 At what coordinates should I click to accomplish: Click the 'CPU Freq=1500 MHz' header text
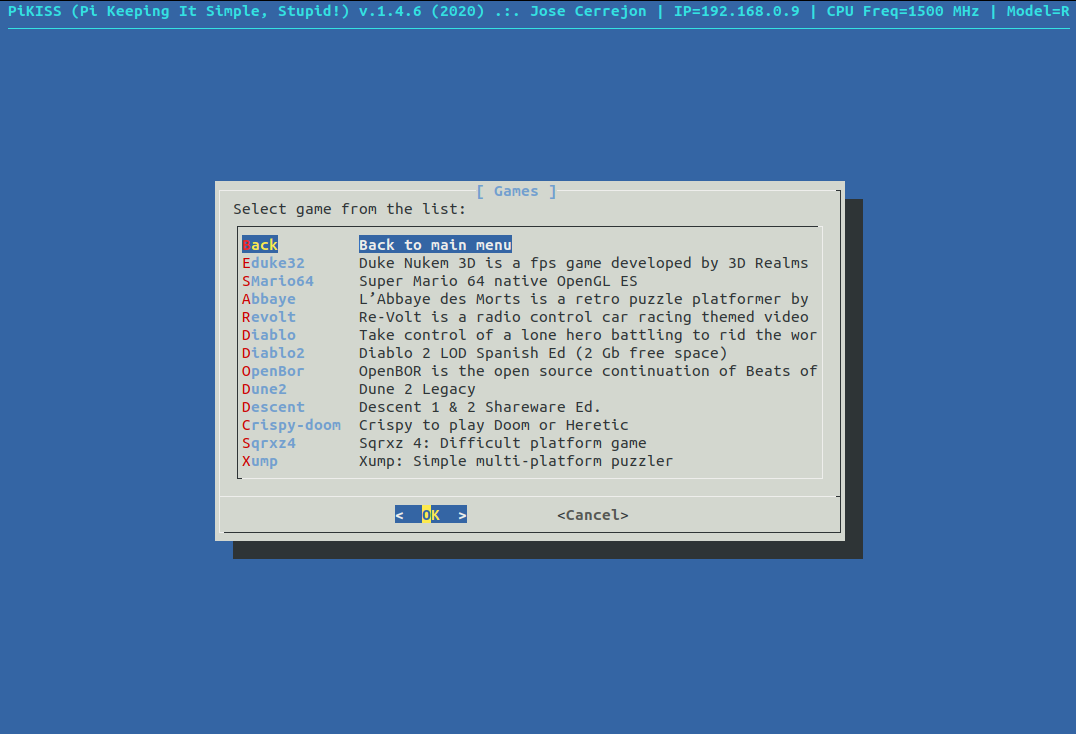tap(902, 11)
